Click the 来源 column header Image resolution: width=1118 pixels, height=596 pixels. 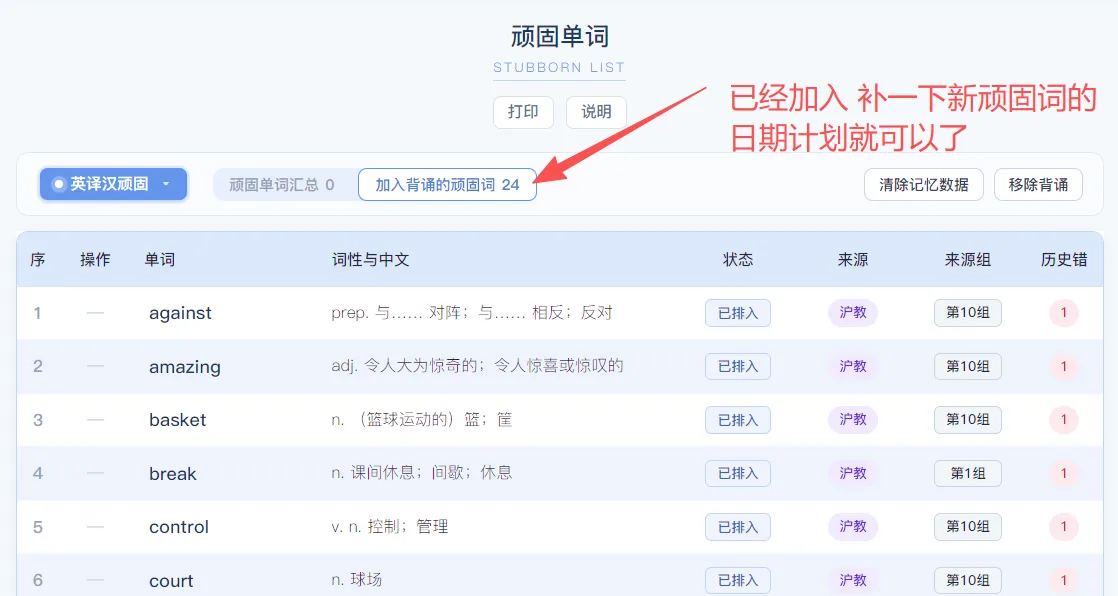coord(853,260)
